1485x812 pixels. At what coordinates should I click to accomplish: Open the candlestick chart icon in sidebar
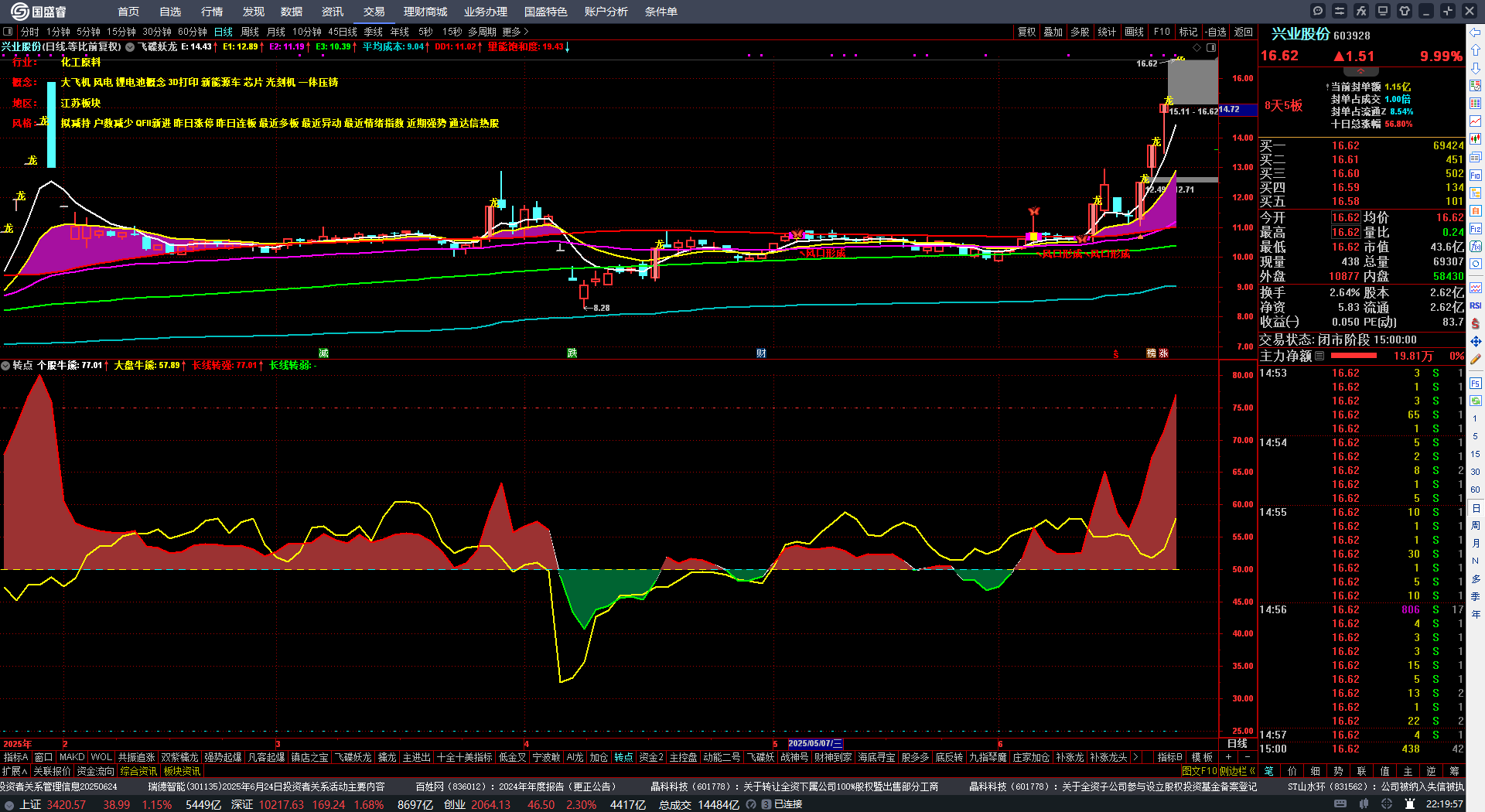click(x=1476, y=139)
